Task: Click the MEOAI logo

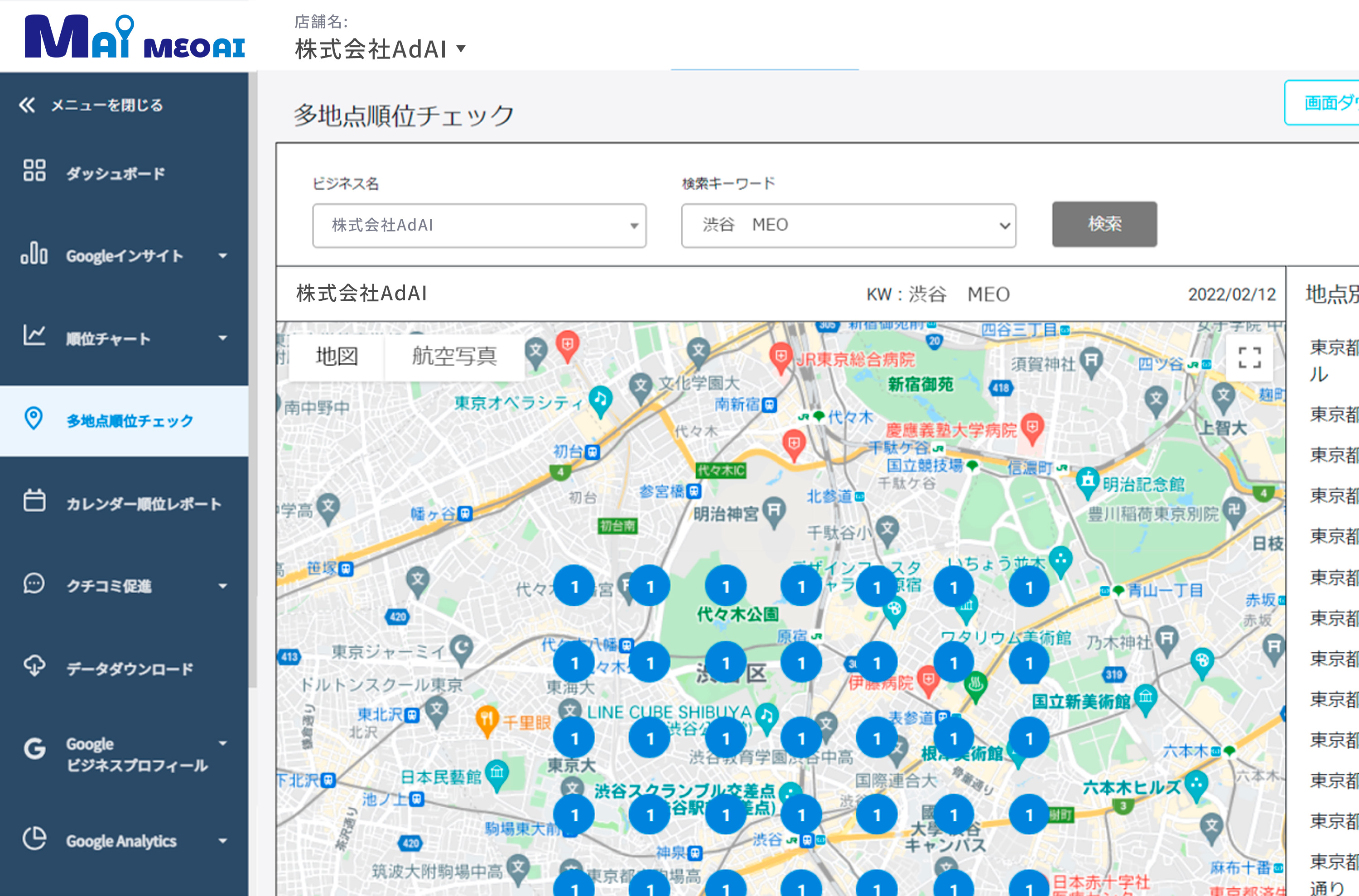Action: tap(135, 36)
